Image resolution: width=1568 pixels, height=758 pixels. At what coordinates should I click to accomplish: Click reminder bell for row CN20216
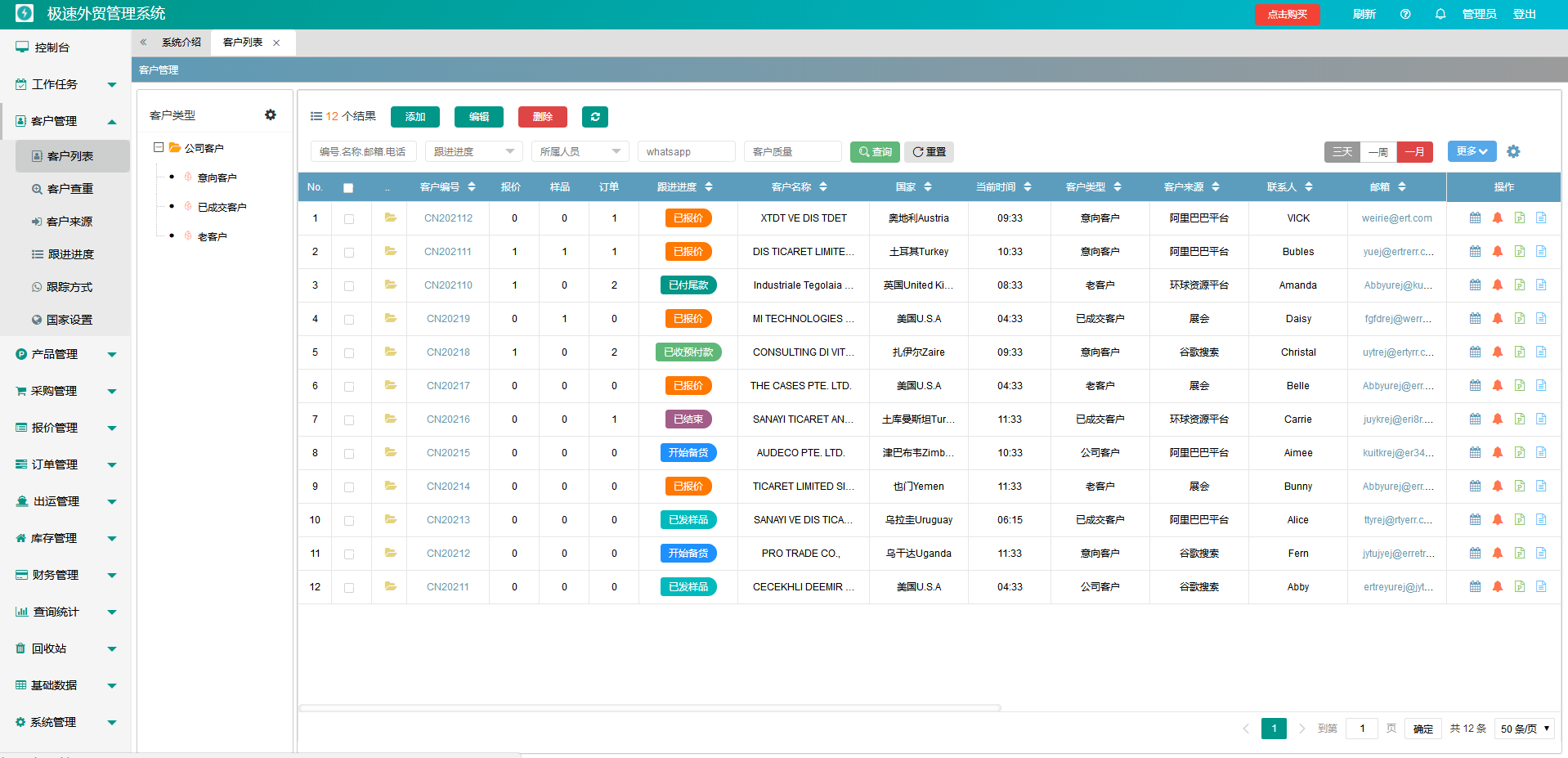point(1498,419)
